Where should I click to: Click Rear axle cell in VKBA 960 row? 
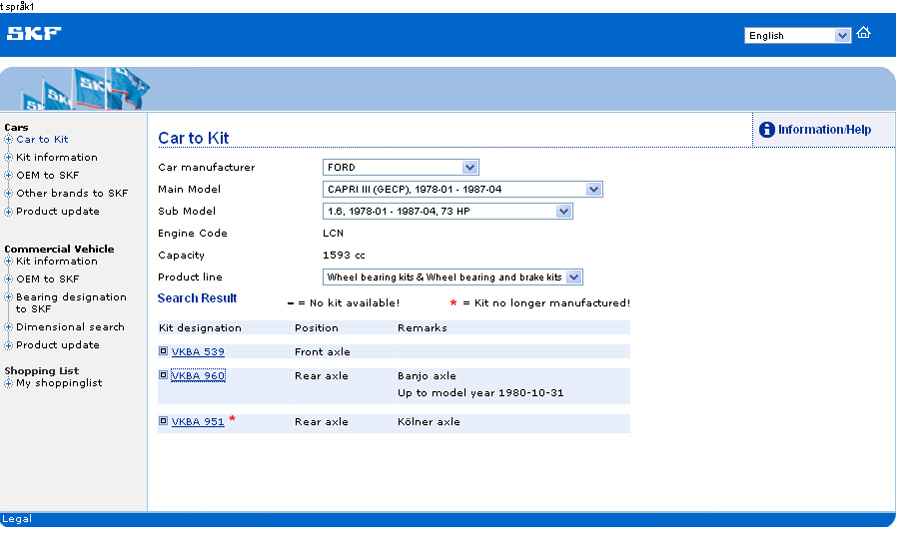[x=321, y=376]
